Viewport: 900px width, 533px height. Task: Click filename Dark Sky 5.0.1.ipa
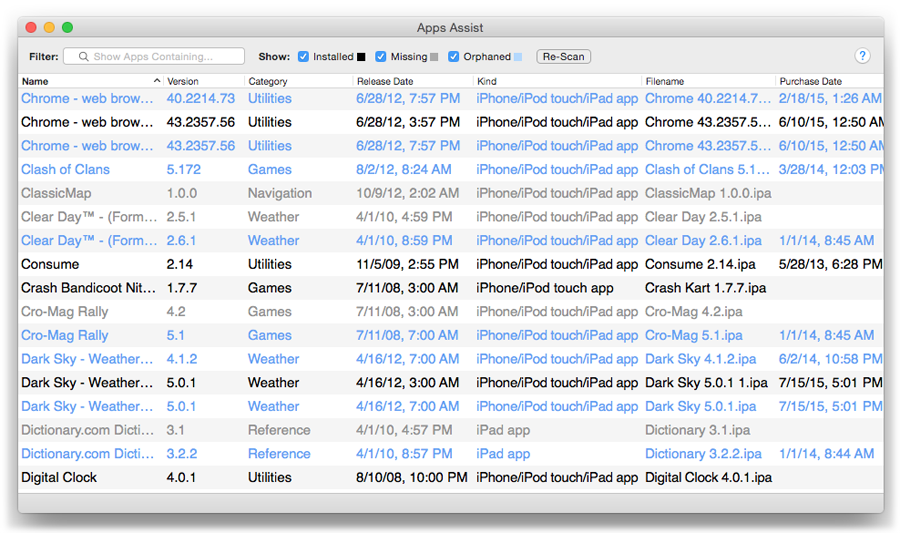pyautogui.click(x=700, y=406)
